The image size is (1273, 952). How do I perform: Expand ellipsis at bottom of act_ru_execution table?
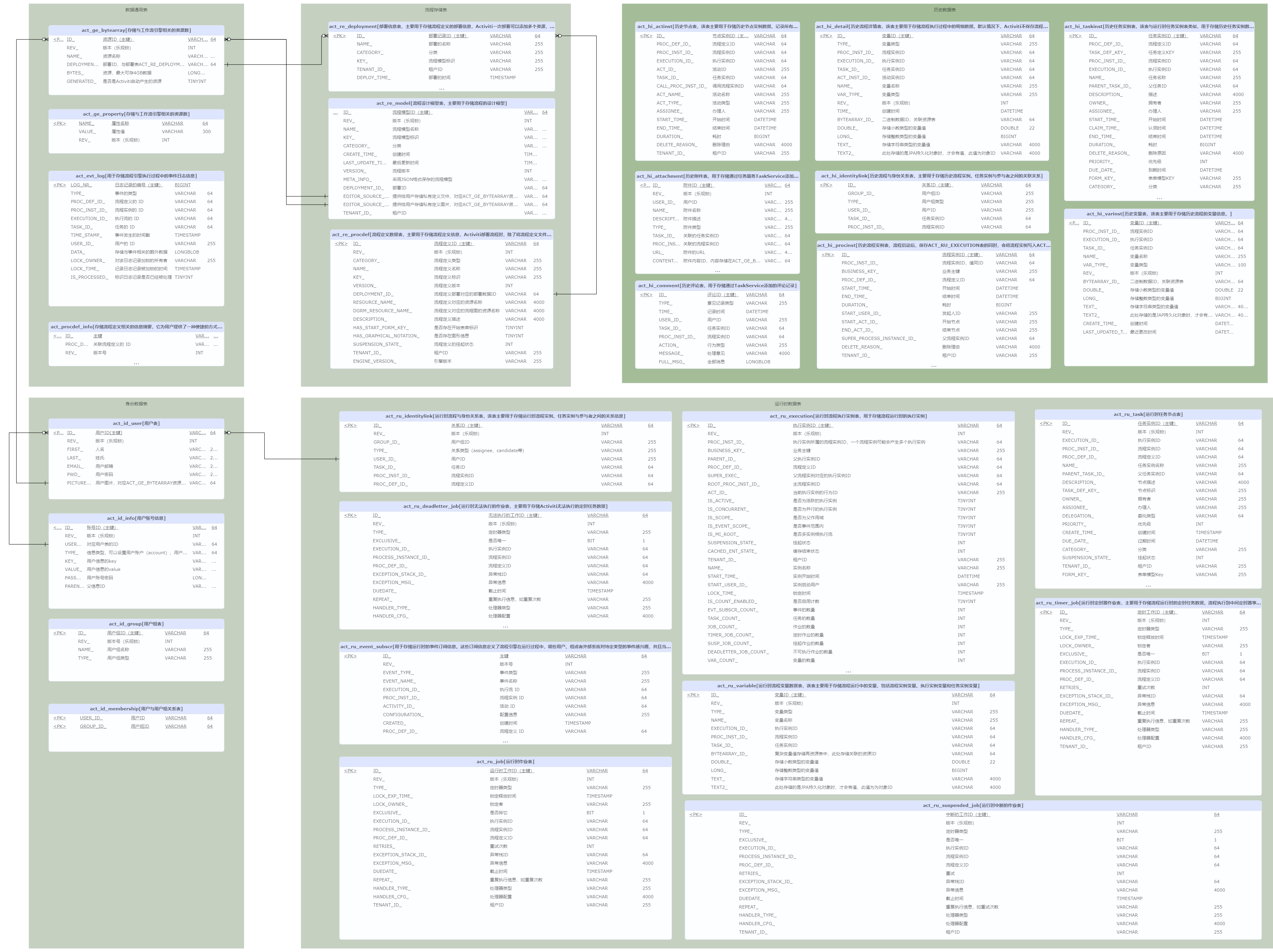pyautogui.click(x=848, y=672)
